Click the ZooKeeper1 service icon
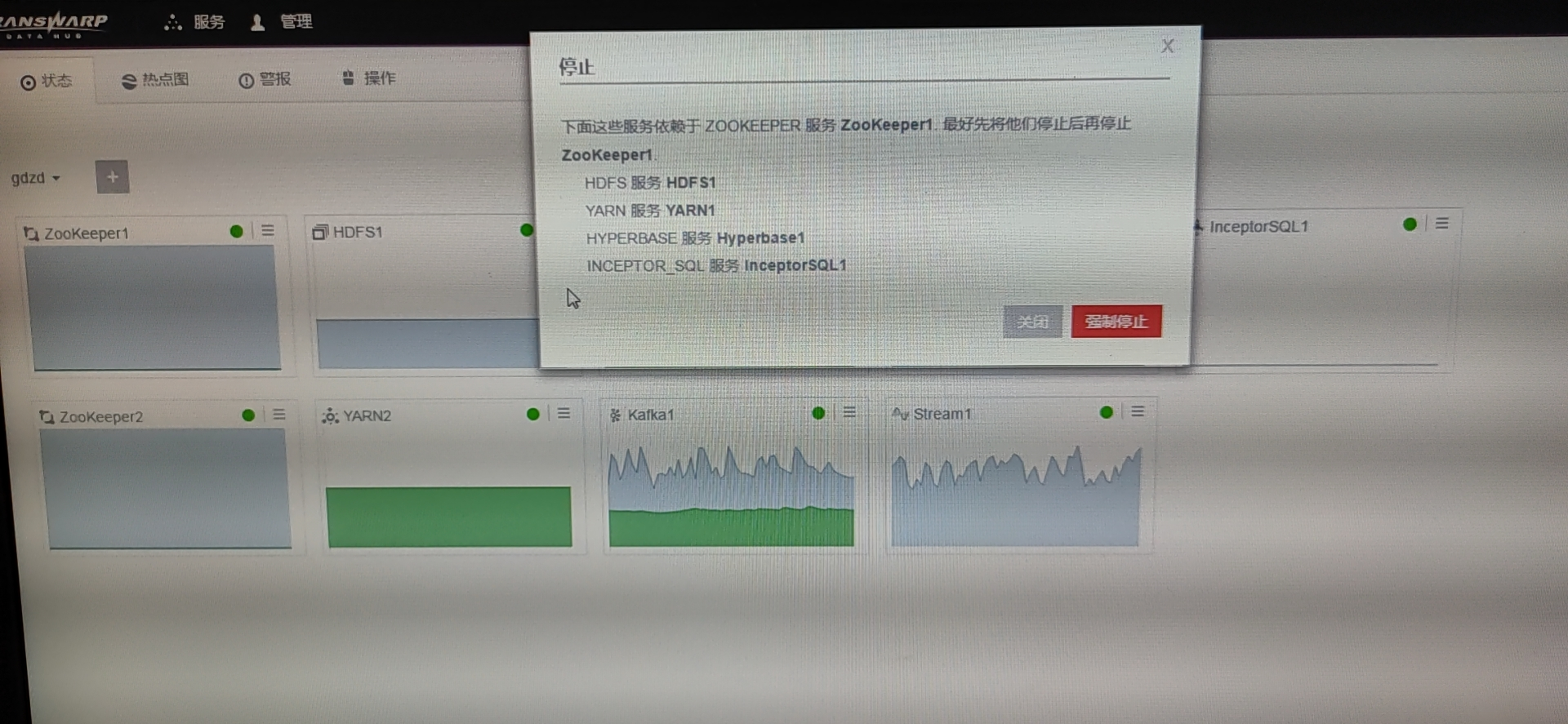 [x=31, y=234]
